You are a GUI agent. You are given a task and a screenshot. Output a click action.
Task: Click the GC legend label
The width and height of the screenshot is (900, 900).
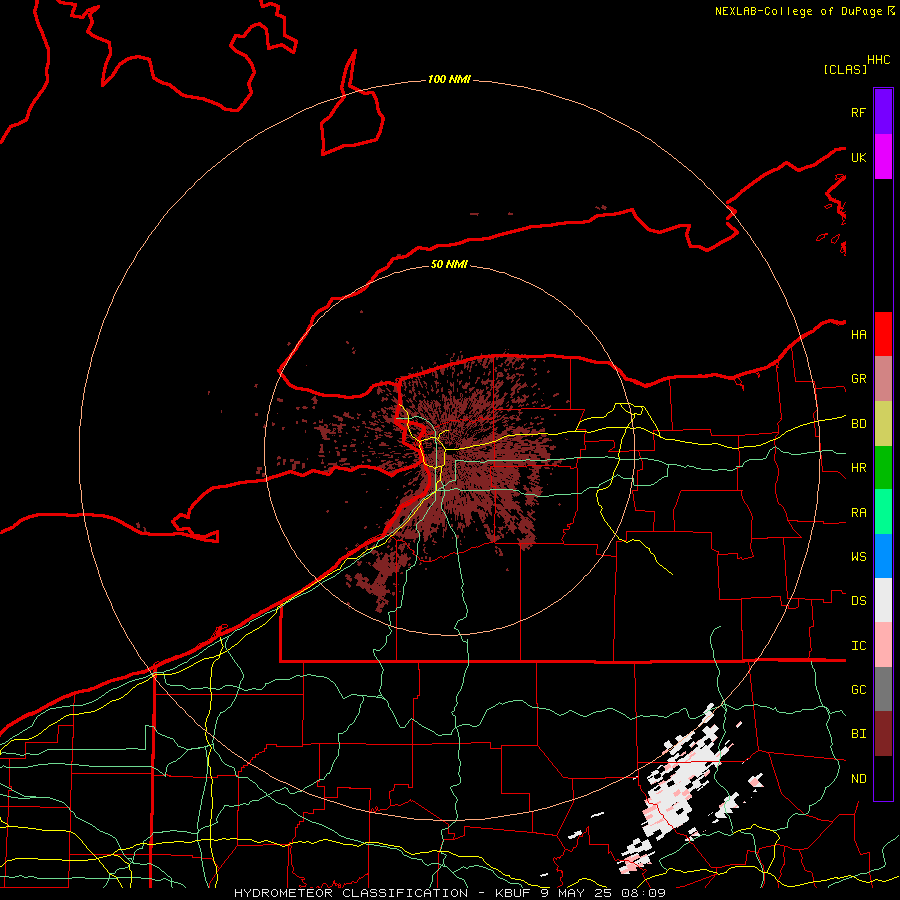(859, 690)
